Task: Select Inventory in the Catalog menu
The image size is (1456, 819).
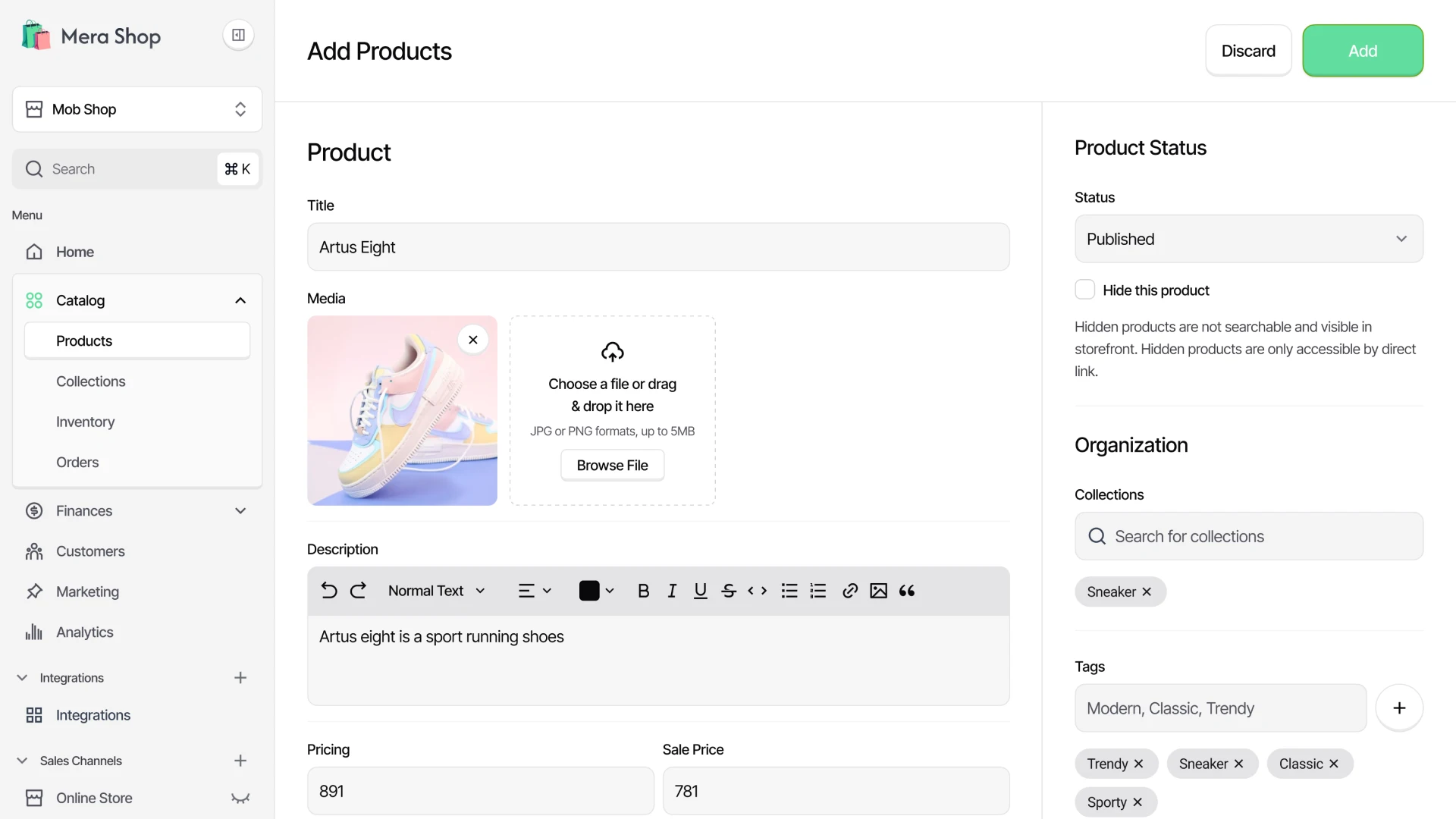Action: pos(84,422)
